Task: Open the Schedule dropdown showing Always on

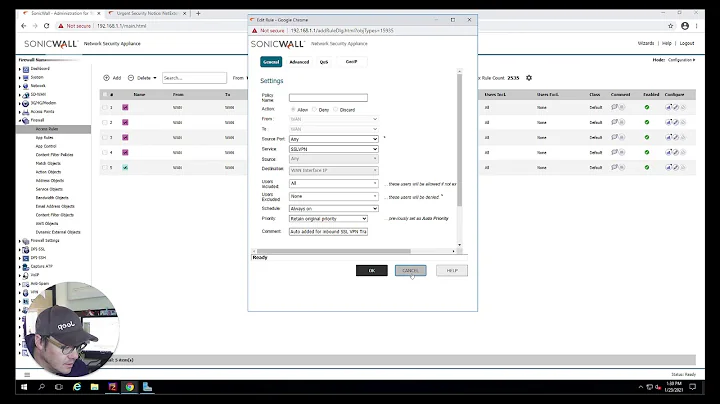Action: pos(334,208)
